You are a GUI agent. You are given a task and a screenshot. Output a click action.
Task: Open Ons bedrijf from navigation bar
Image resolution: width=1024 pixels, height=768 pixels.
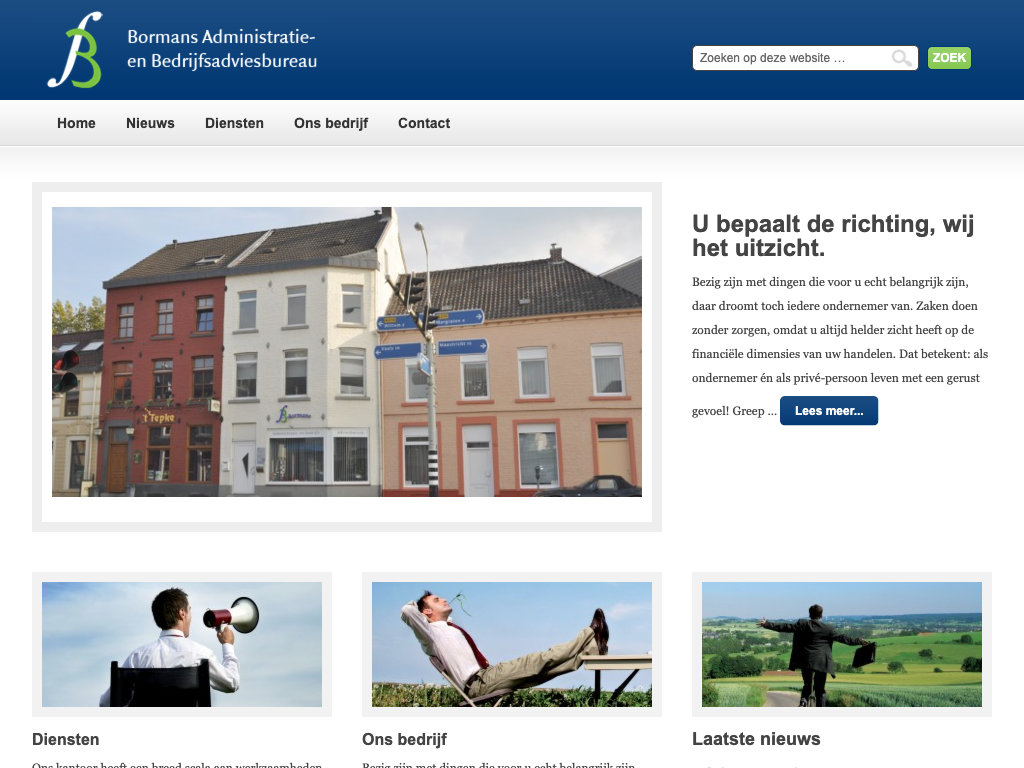point(331,123)
